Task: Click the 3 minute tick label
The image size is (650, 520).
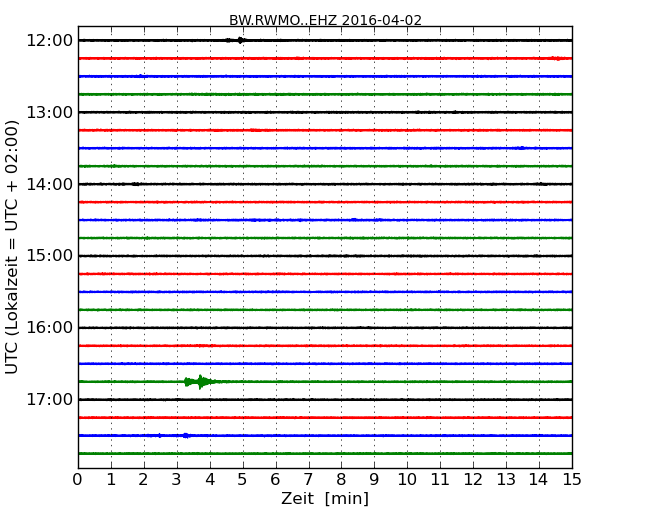Action: click(x=177, y=480)
